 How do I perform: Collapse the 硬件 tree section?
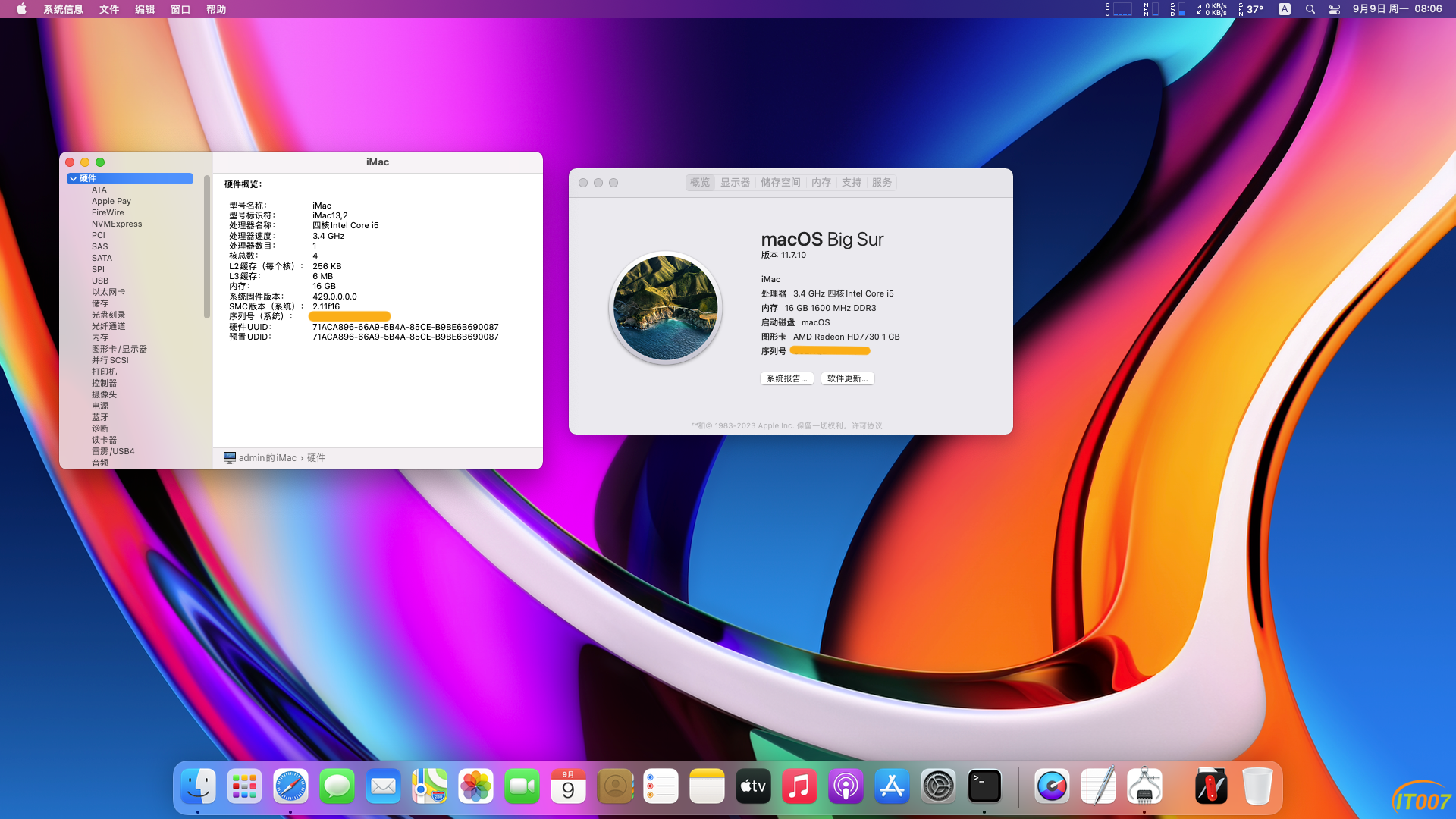coord(73,178)
